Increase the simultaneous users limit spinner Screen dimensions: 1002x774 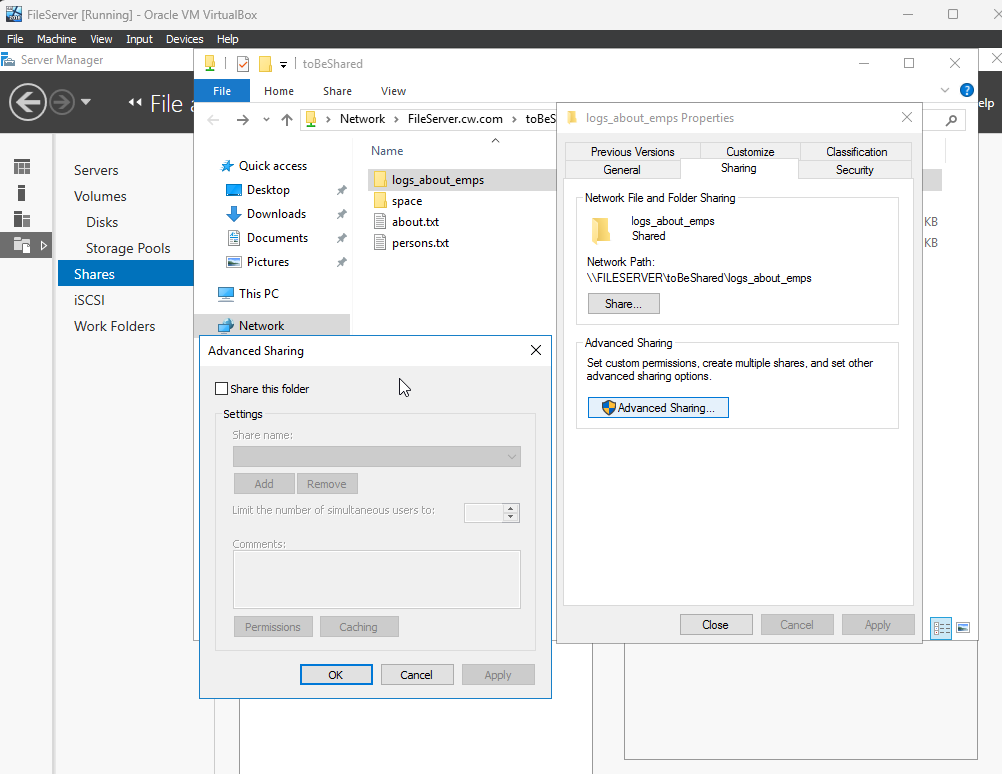tap(511, 509)
